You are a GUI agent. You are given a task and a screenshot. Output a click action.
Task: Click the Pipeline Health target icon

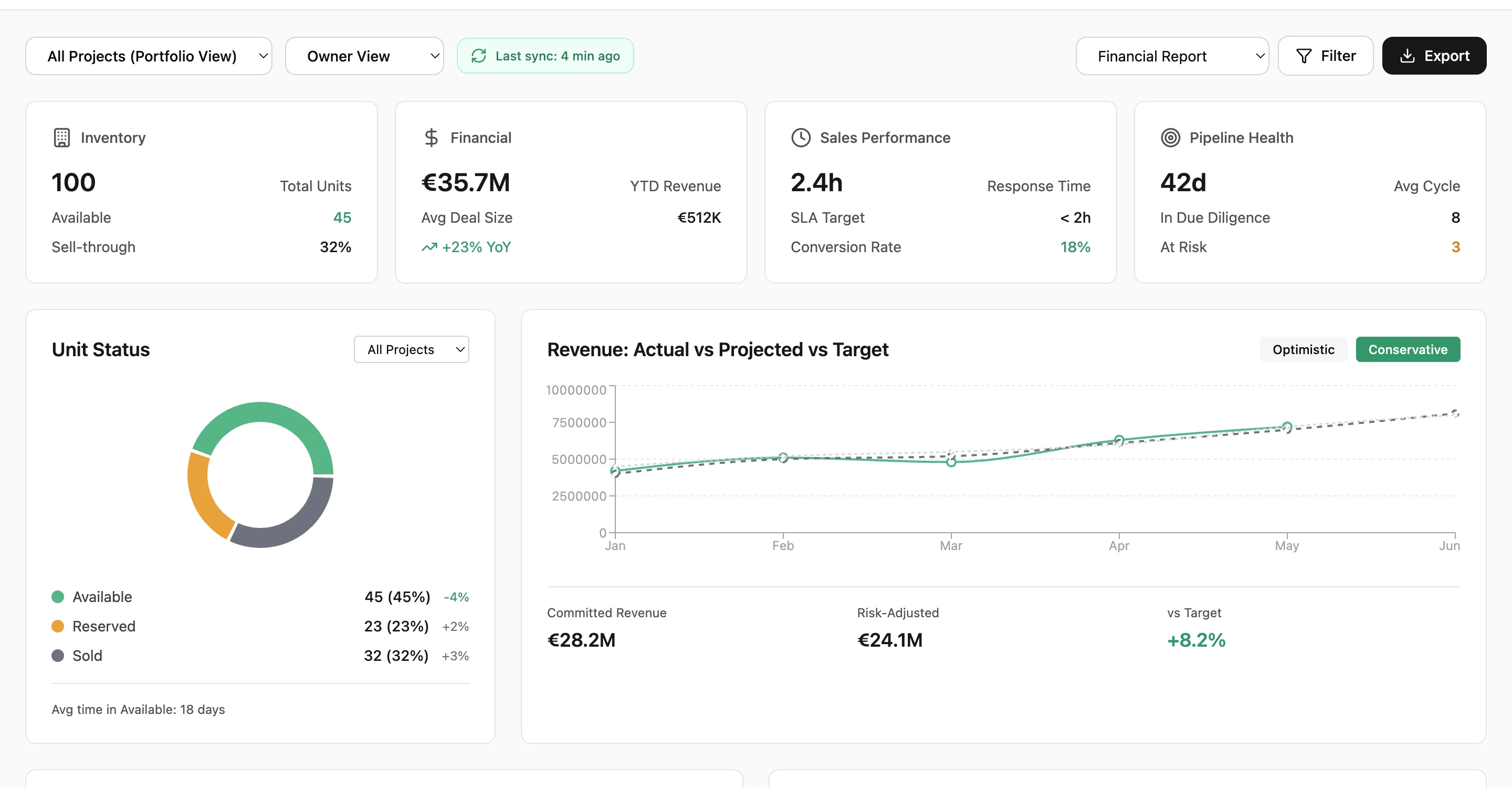[1171, 138]
